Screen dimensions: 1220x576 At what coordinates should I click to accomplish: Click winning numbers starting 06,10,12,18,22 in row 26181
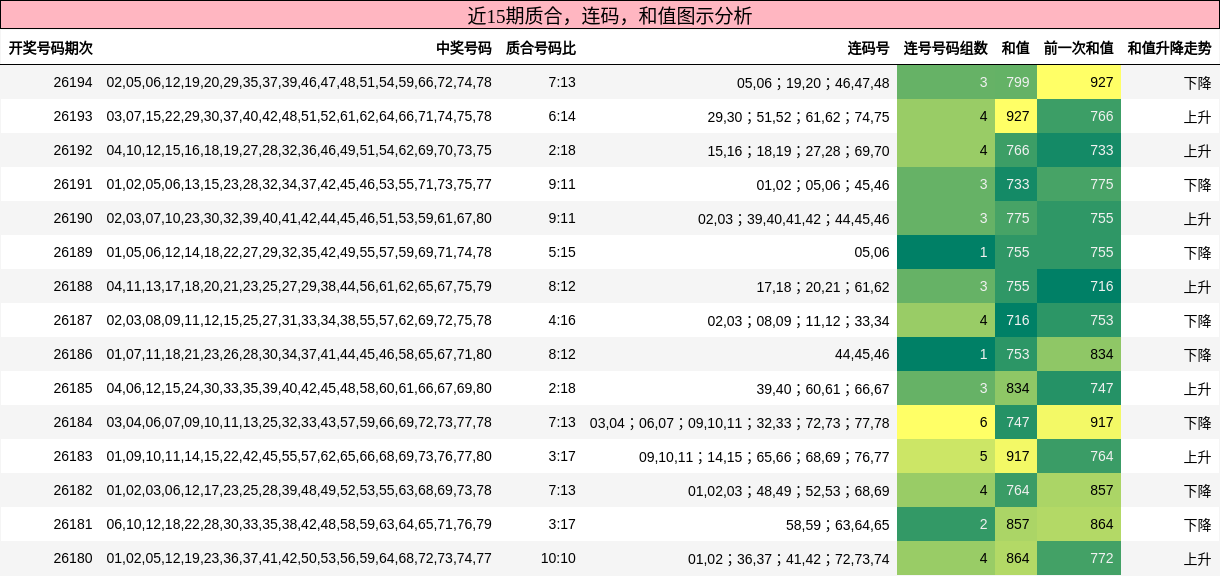299,524
